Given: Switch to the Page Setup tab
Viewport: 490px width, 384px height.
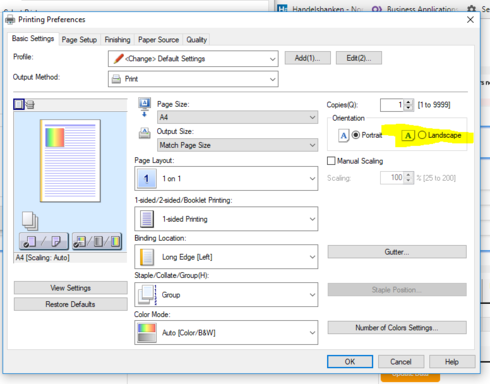Looking at the screenshot, I should point(79,40).
